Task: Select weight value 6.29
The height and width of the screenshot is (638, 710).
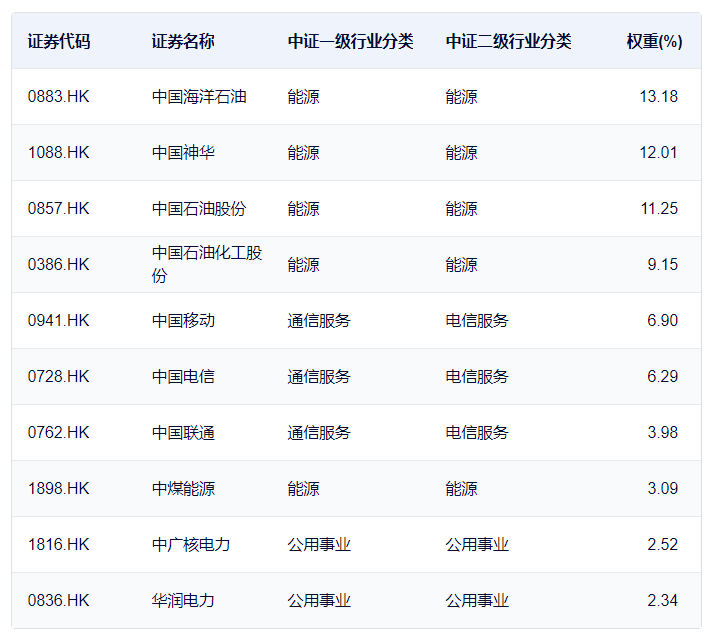Action: click(x=662, y=376)
